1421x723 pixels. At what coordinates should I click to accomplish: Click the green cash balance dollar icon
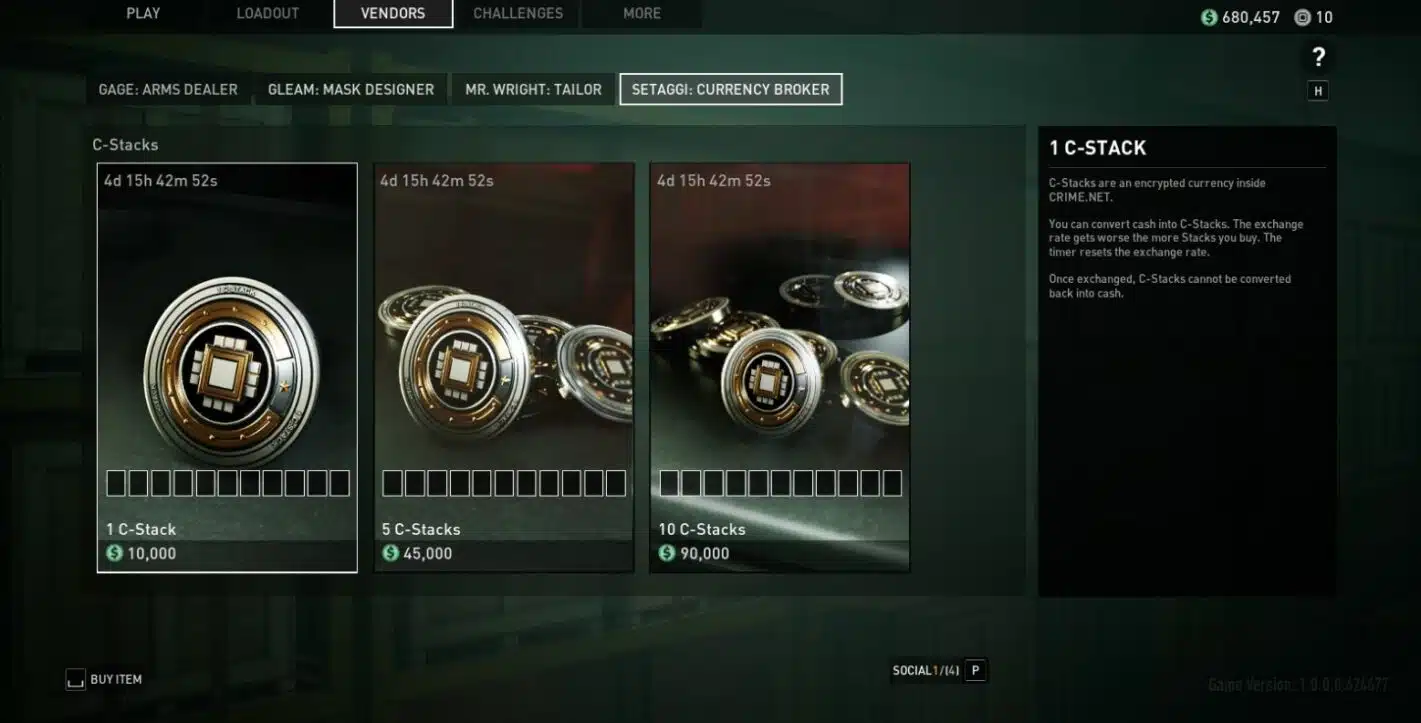pos(1209,17)
